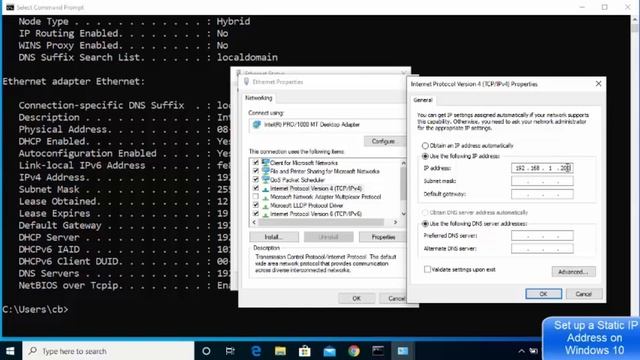The height and width of the screenshot is (360, 640).
Task: Click the QoS Packet Scheduler icon
Action: pyautogui.click(x=265, y=180)
